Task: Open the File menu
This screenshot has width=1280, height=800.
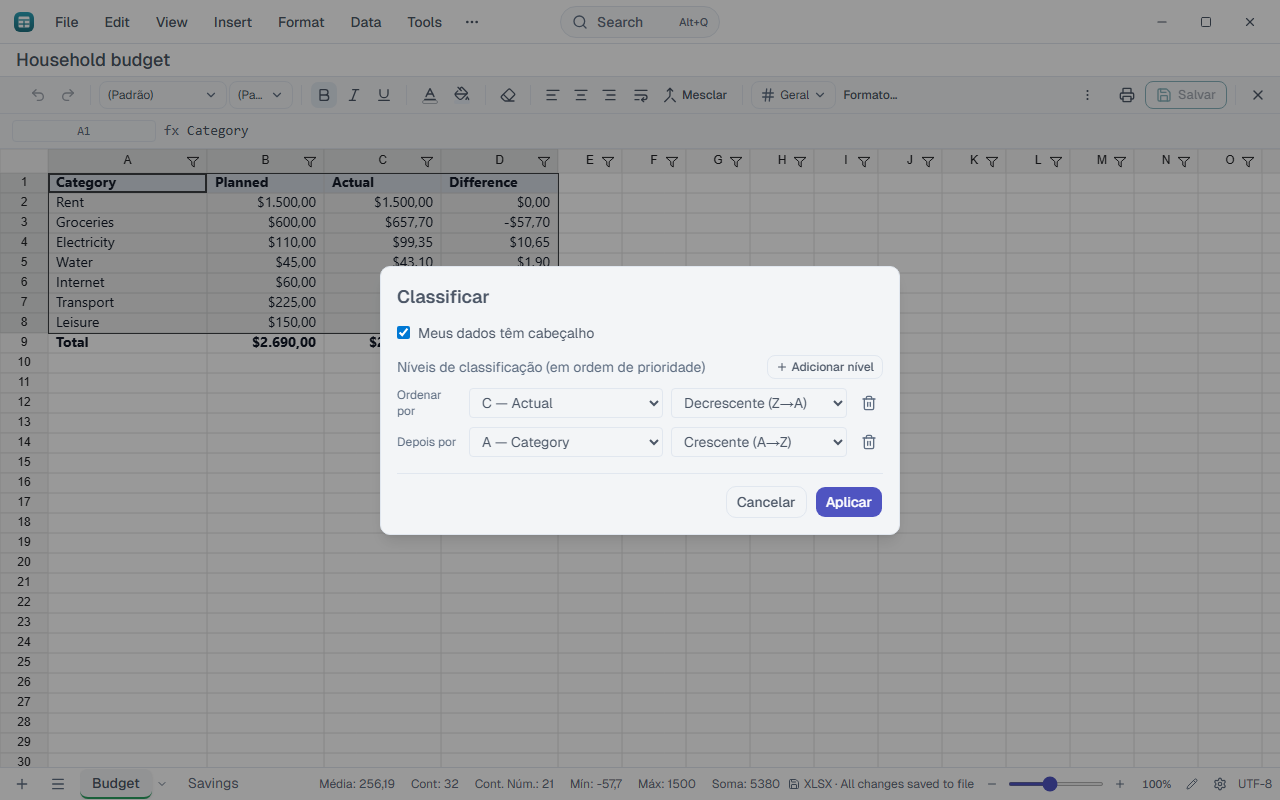Action: [66, 22]
